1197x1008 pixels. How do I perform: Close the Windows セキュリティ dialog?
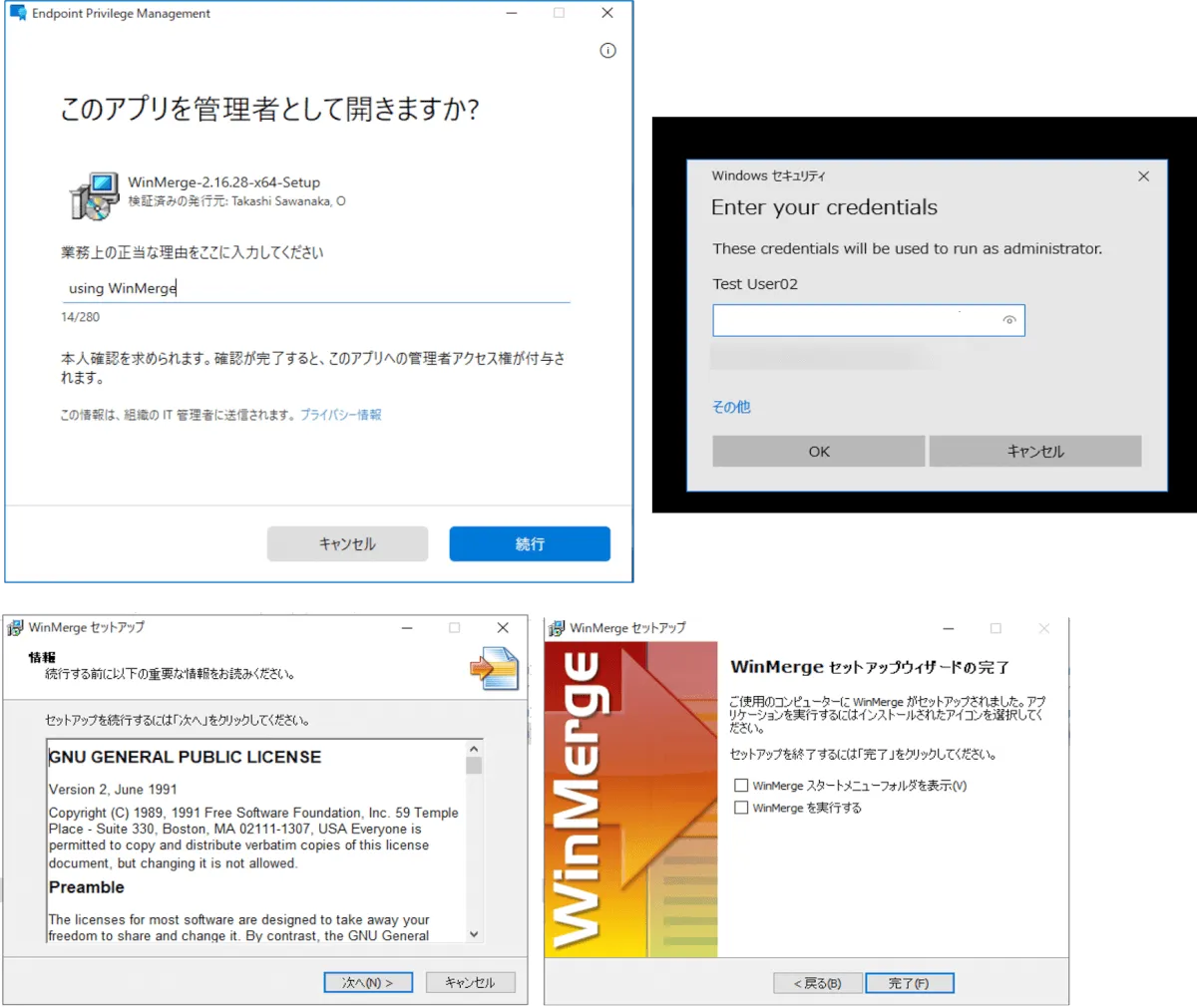(1144, 176)
